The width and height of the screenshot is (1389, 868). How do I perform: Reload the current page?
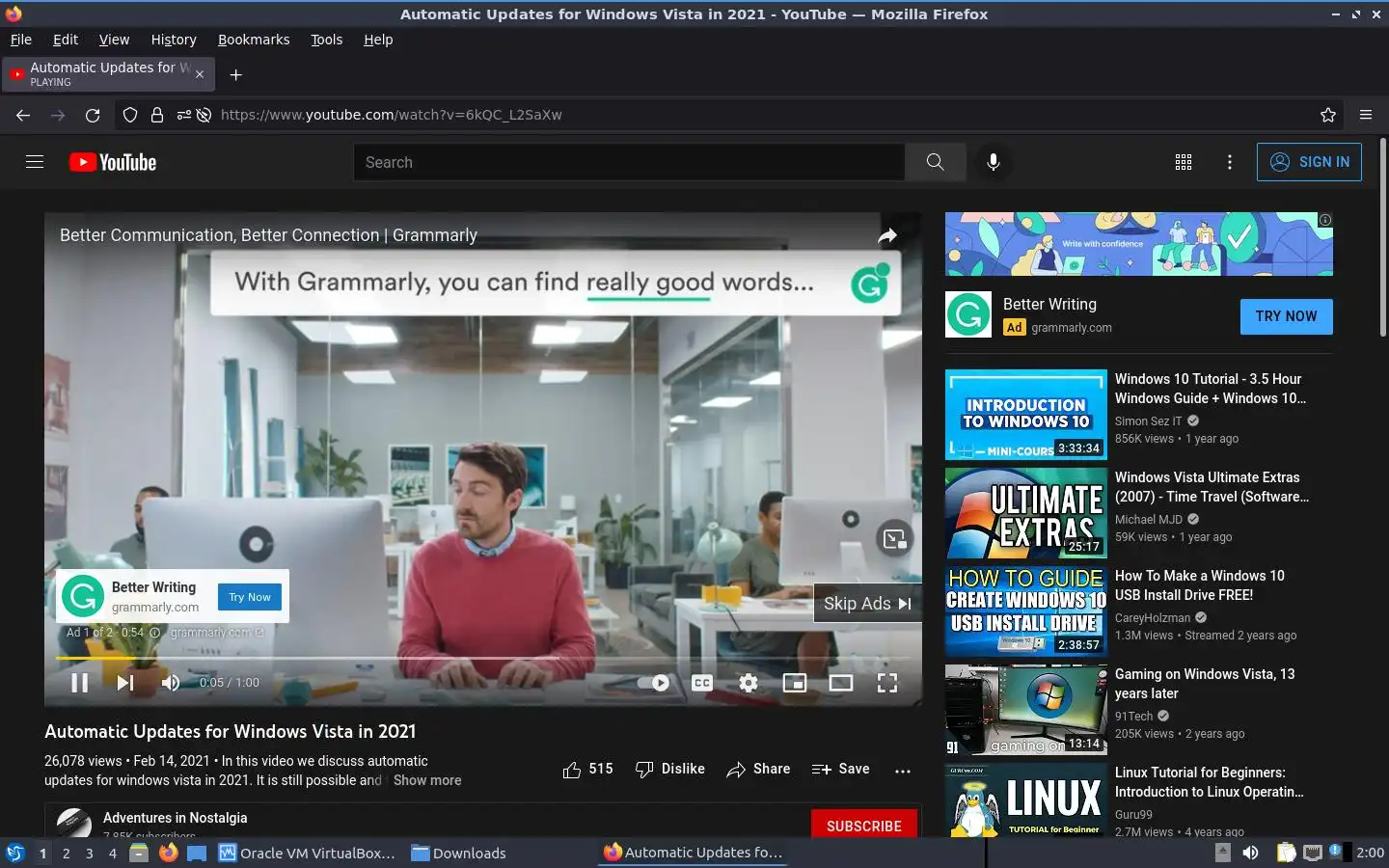[93, 115]
